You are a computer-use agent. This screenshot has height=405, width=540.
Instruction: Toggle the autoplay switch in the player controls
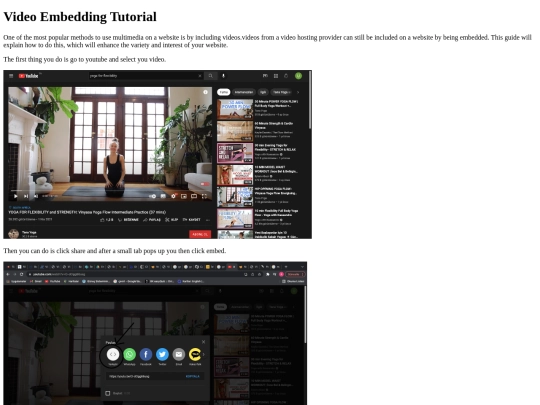pos(153,196)
